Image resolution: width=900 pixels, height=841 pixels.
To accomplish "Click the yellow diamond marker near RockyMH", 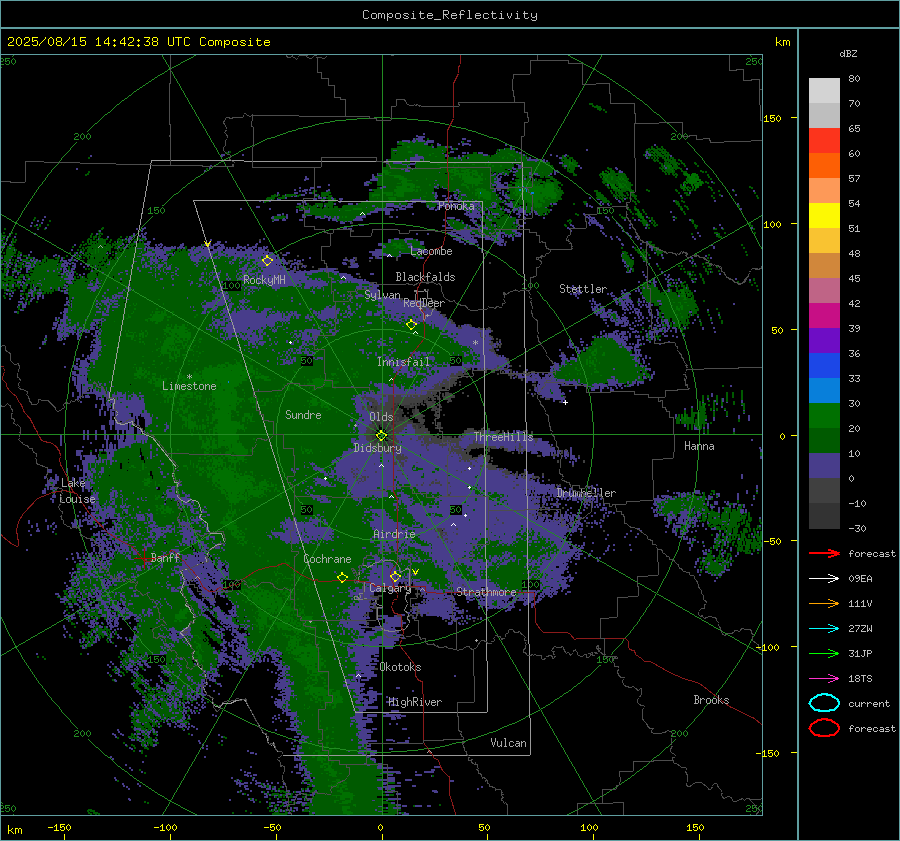I will (x=267, y=261).
